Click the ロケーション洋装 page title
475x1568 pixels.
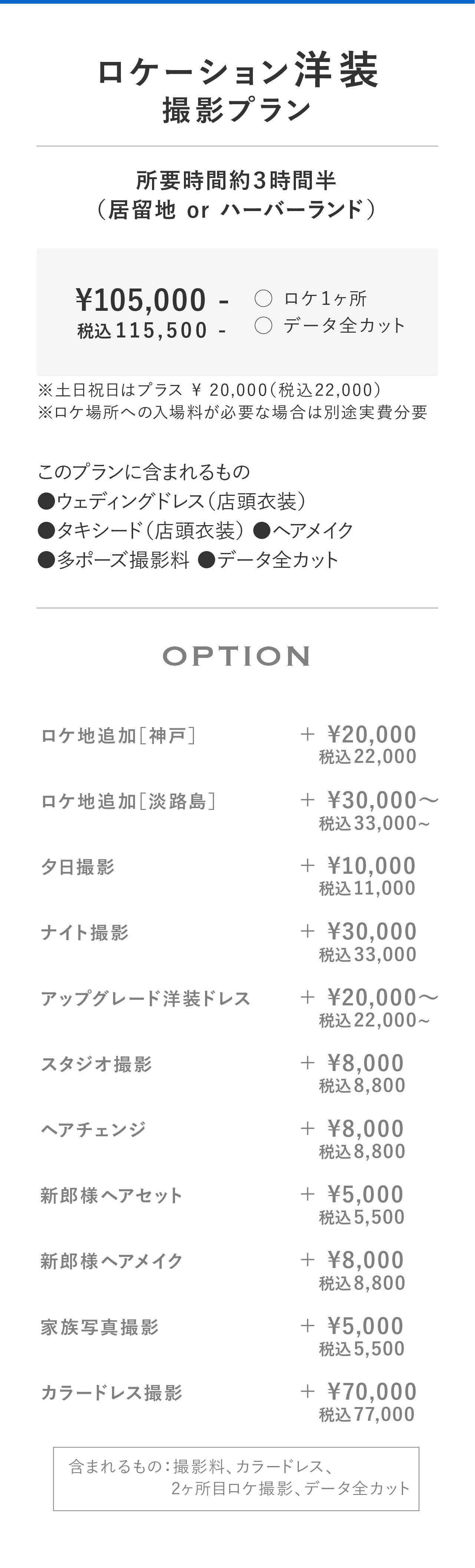click(x=237, y=70)
